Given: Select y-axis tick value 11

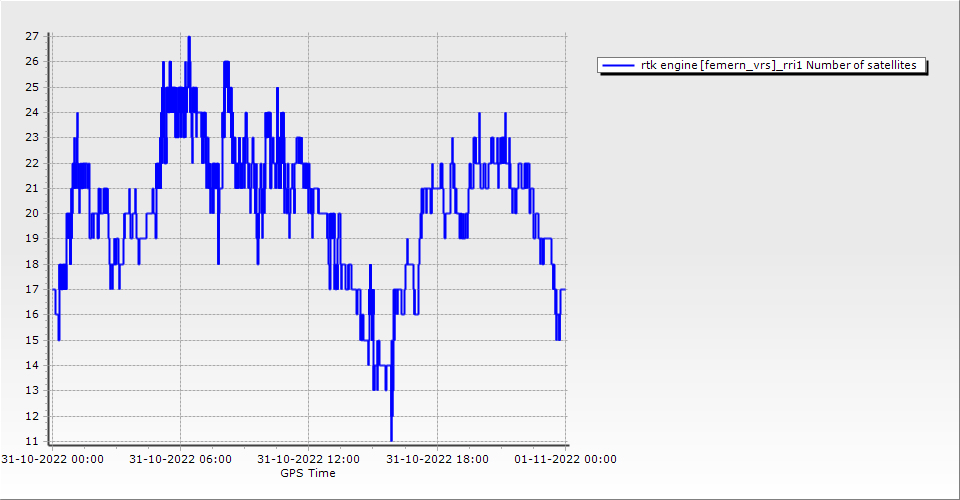Looking at the screenshot, I should tap(32, 441).
